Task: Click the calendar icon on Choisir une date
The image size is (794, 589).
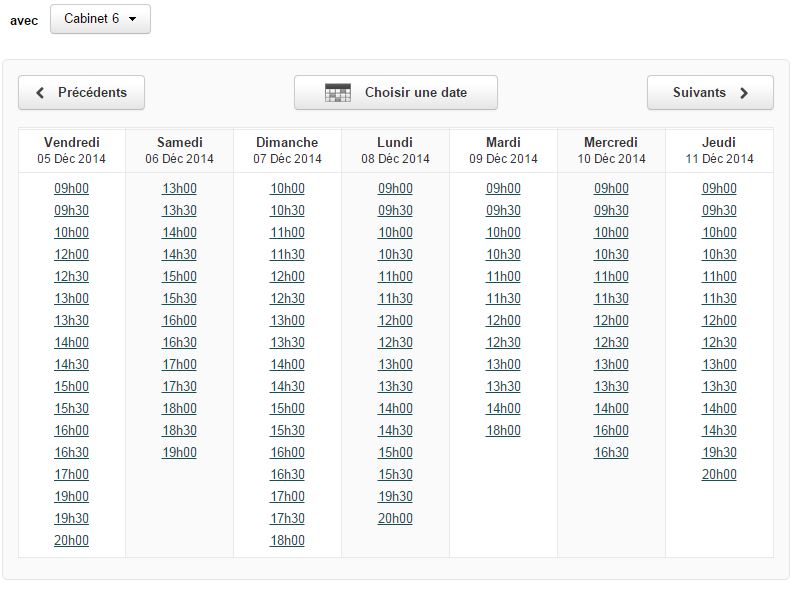Action: (x=338, y=93)
